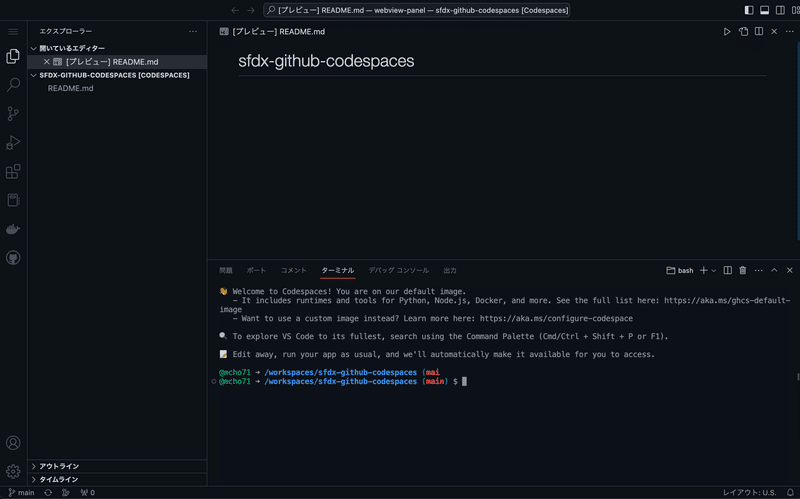
Task: Switch to the ターミナル panel tab
Action: click(x=337, y=270)
